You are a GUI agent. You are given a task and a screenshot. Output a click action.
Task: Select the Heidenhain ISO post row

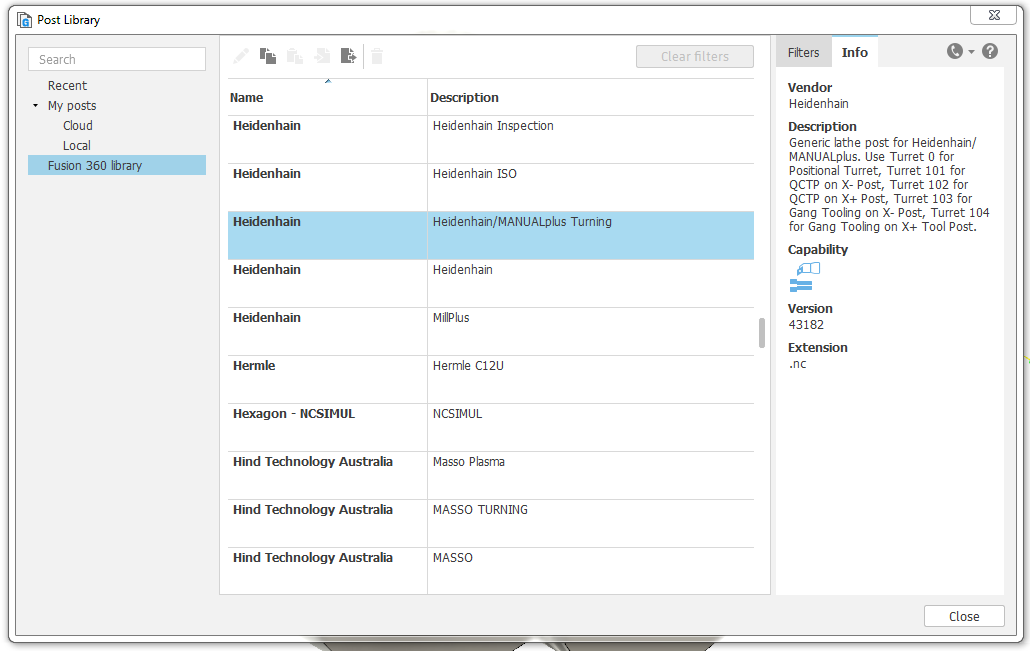[491, 187]
